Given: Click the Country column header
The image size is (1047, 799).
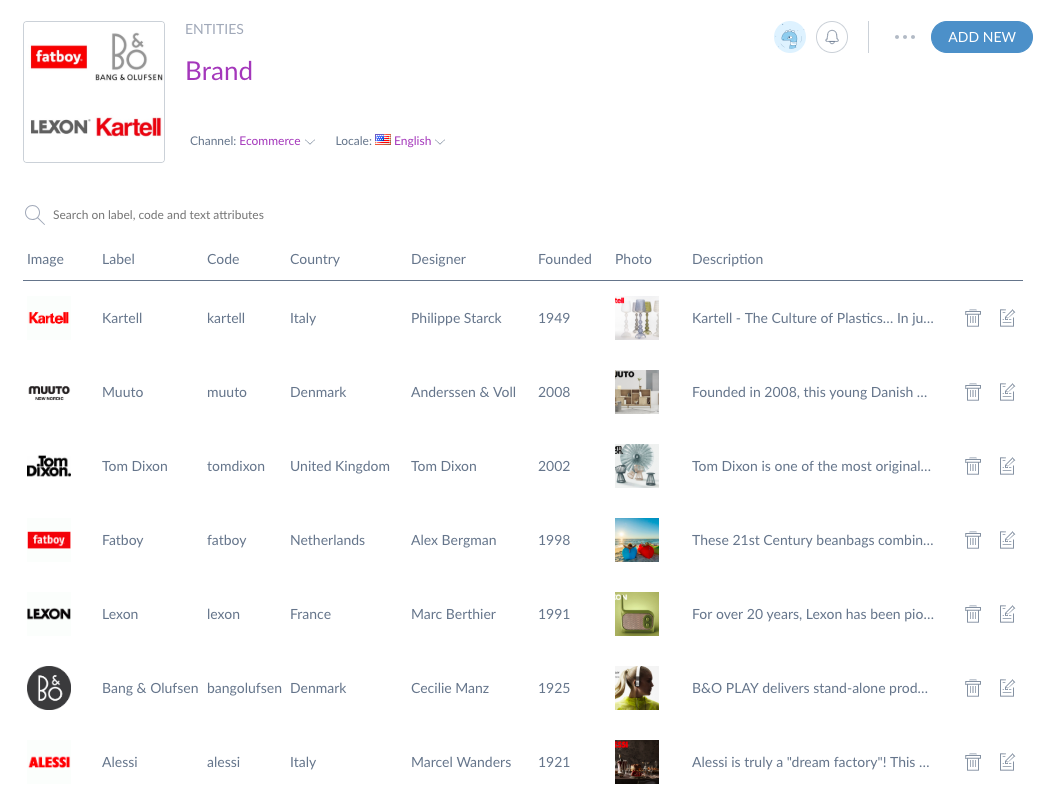Looking at the screenshot, I should [x=315, y=259].
